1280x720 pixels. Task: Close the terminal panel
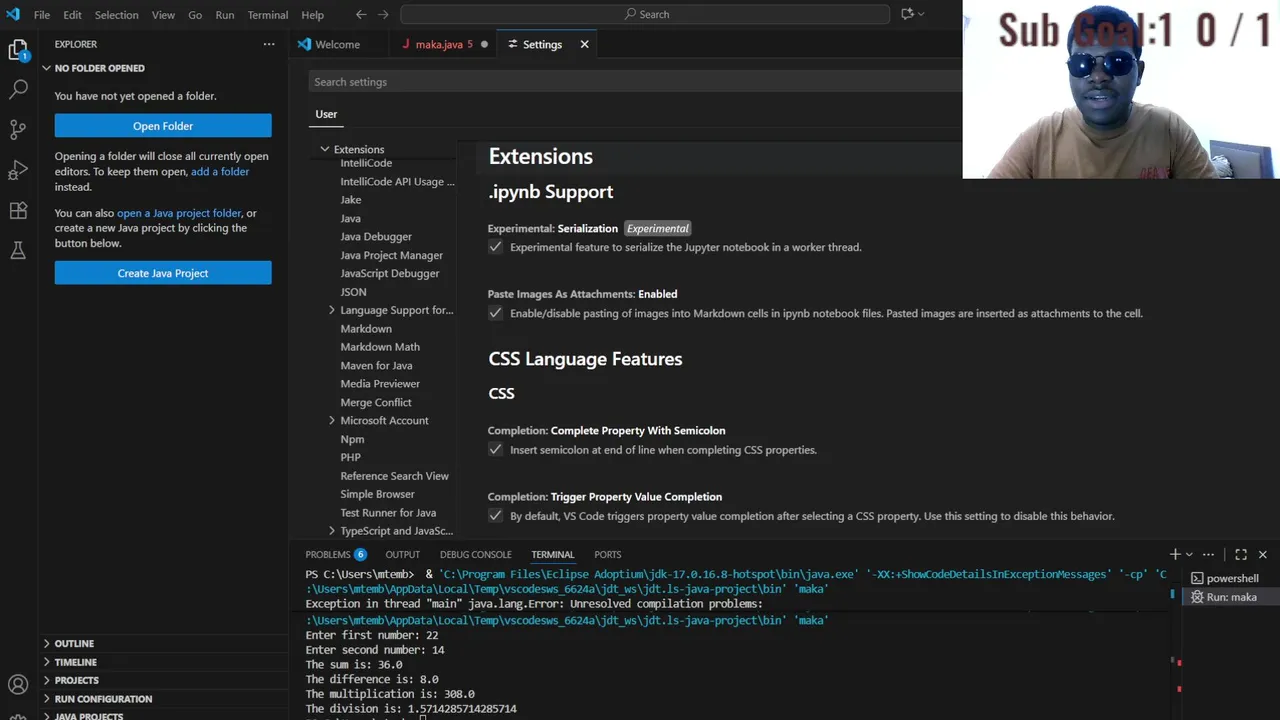coord(1263,554)
